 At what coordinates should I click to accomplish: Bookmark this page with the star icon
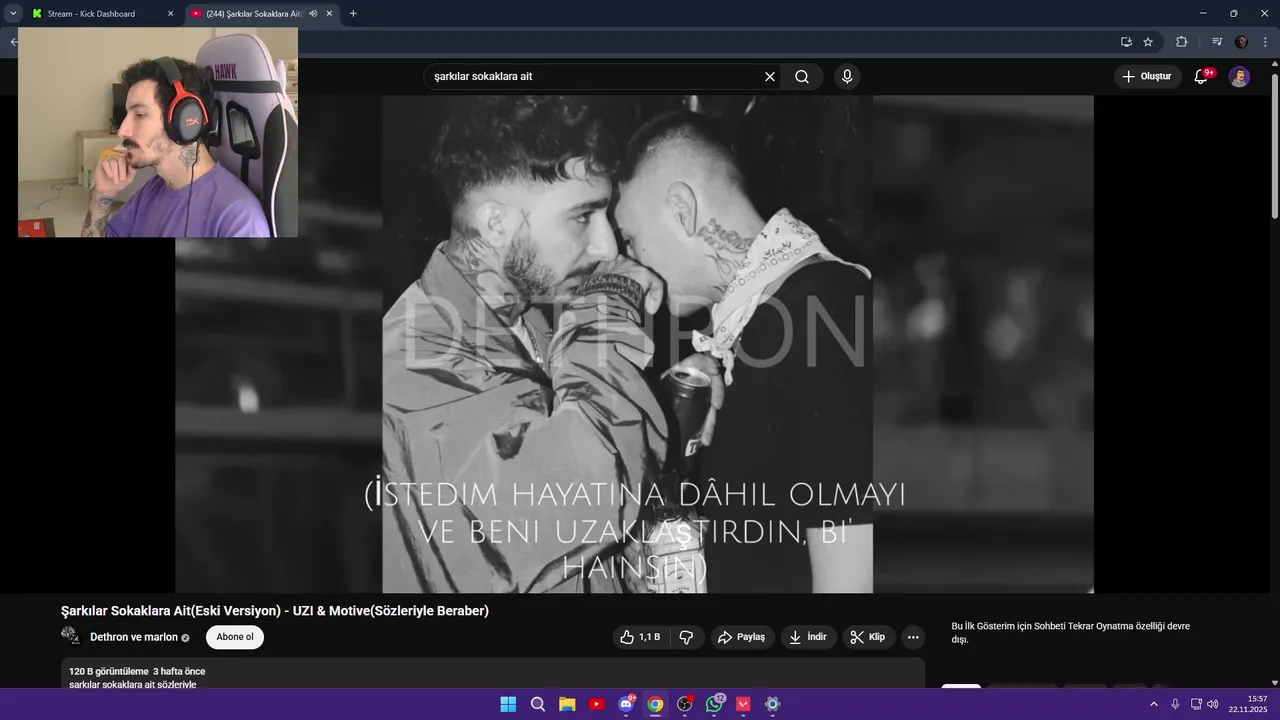pyautogui.click(x=1148, y=42)
